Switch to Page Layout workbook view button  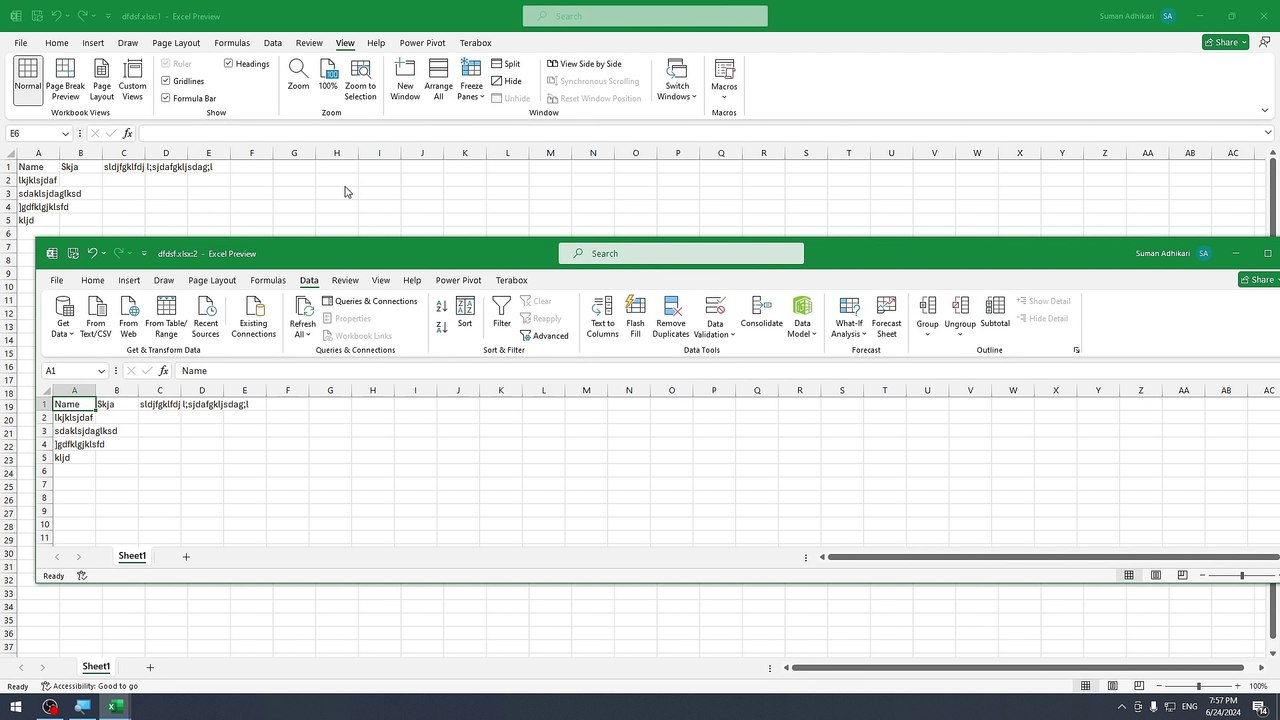[x=102, y=80]
